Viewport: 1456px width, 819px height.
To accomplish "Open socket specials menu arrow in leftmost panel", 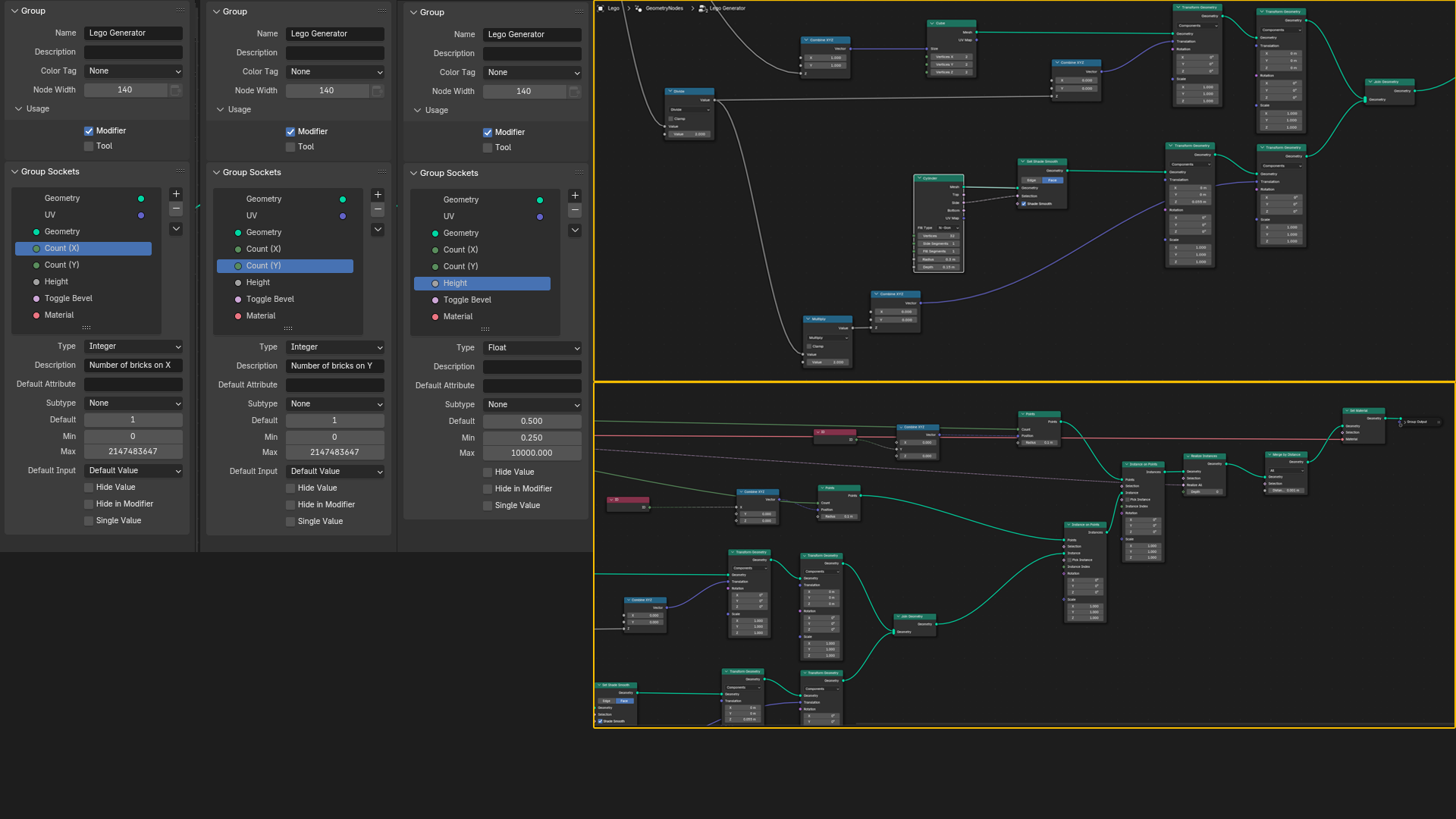I will (176, 229).
